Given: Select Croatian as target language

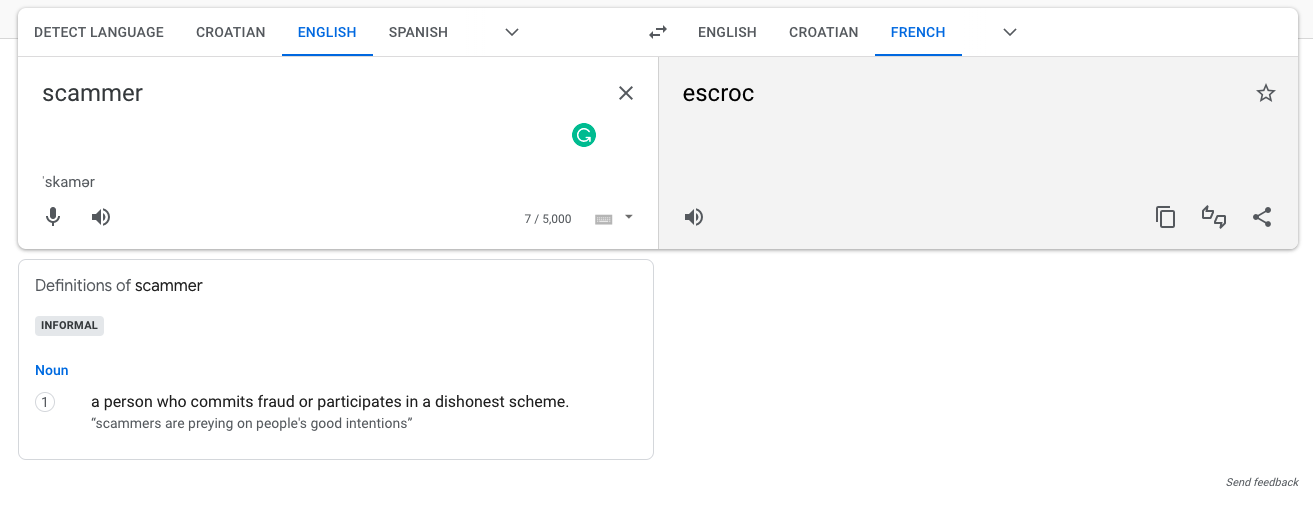Looking at the screenshot, I should coord(824,32).
